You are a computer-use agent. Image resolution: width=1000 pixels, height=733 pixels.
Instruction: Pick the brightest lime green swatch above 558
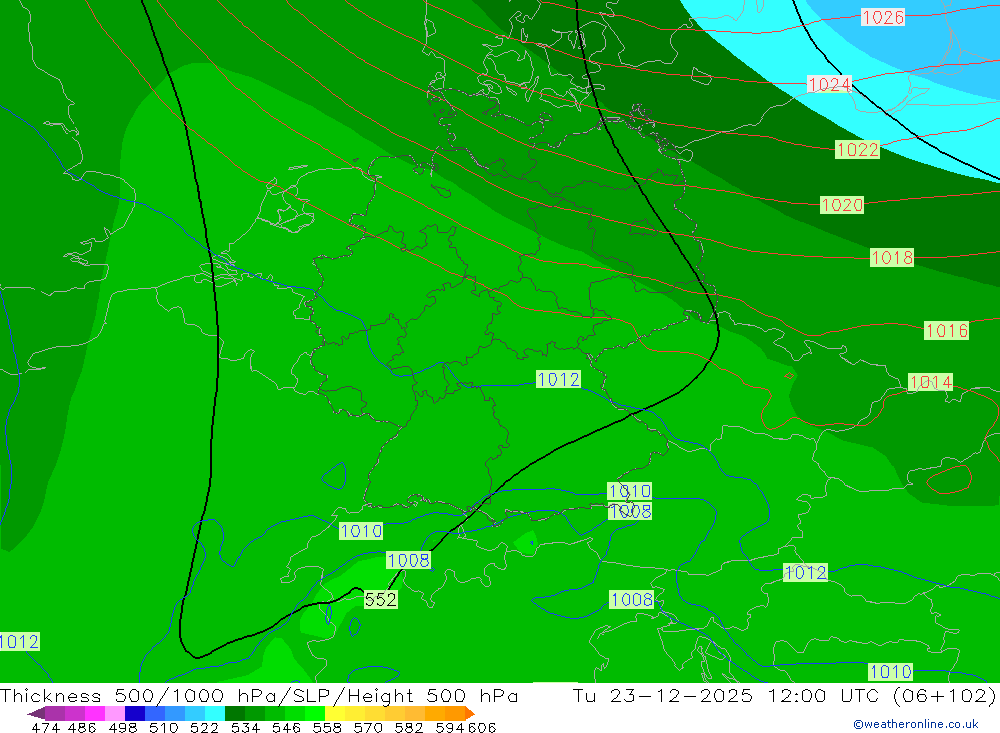(315, 713)
